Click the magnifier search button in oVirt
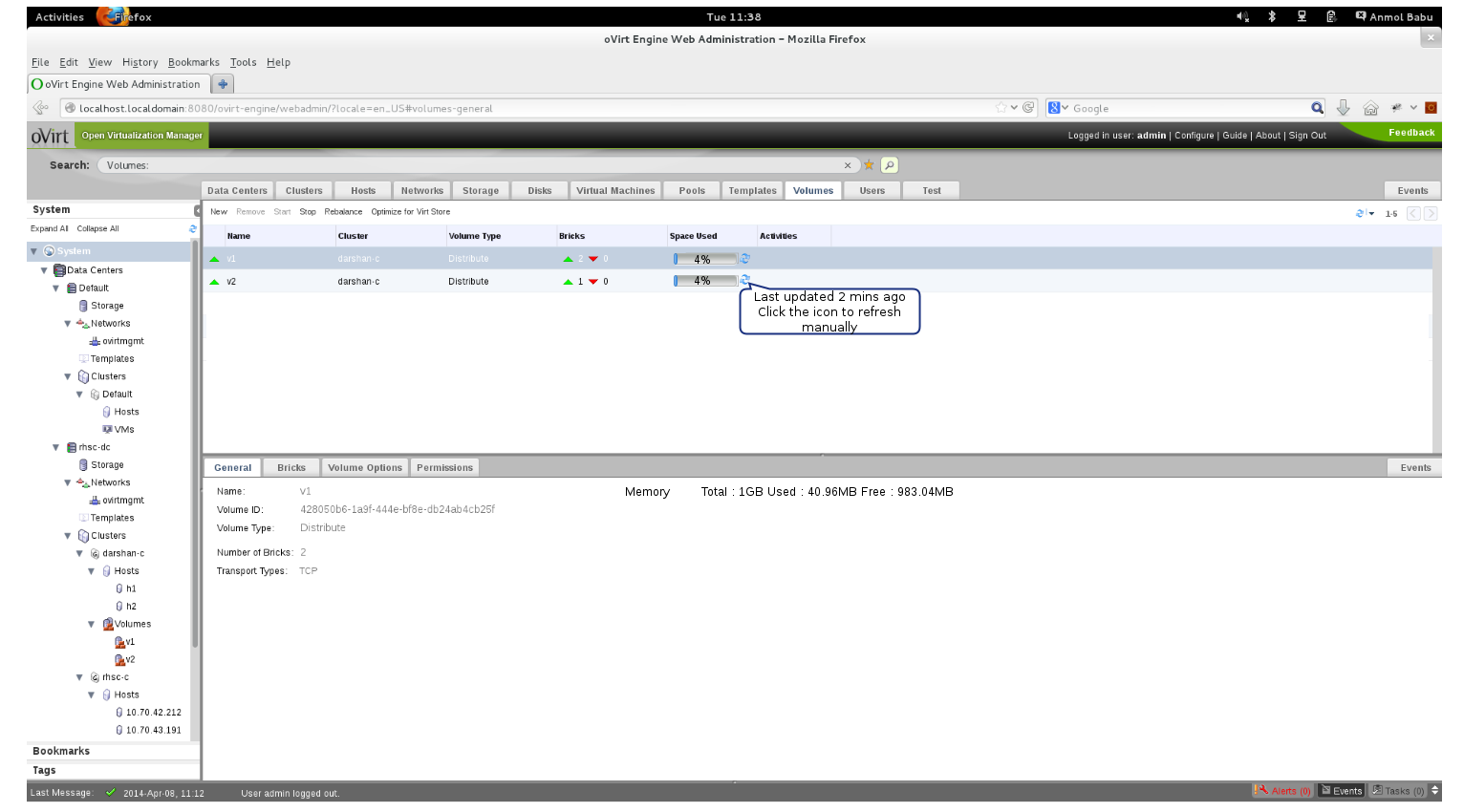The image size is (1464, 812). click(x=890, y=165)
